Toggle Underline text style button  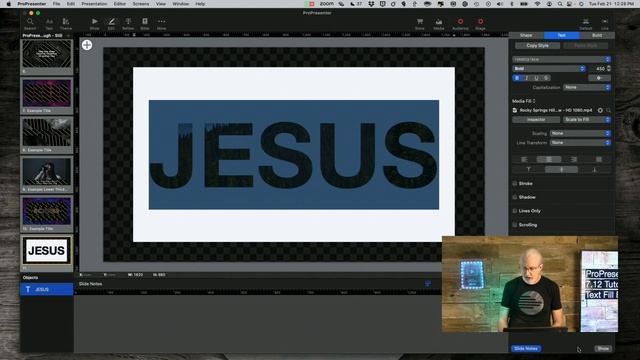tap(536, 78)
